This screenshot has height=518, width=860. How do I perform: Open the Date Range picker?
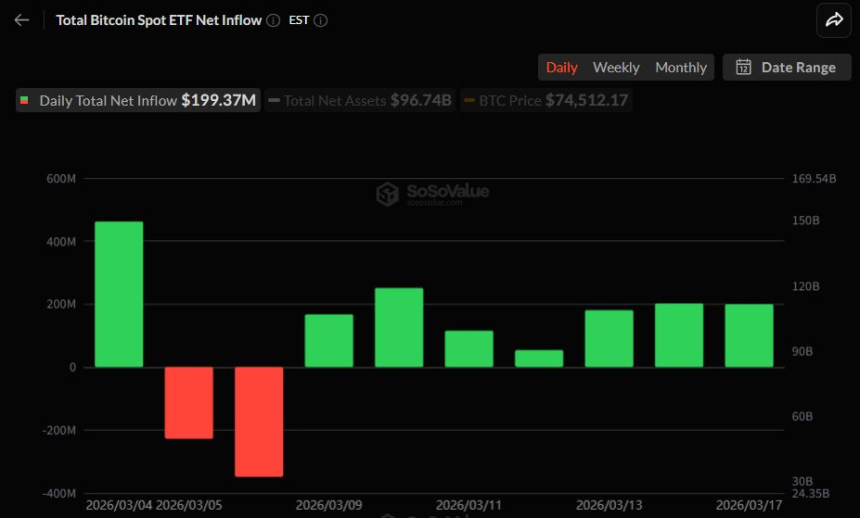click(786, 67)
